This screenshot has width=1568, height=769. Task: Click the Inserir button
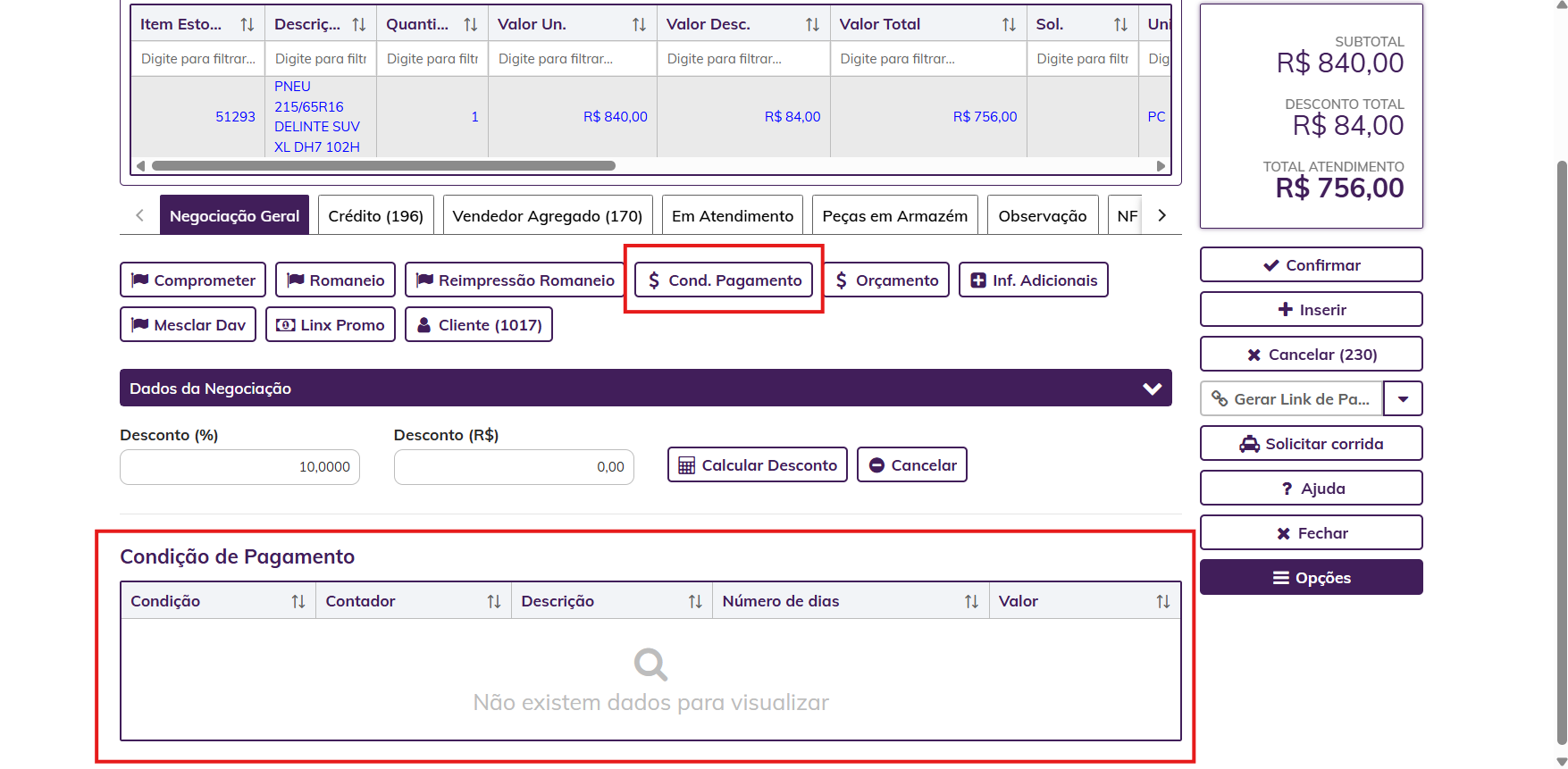pos(1312,309)
